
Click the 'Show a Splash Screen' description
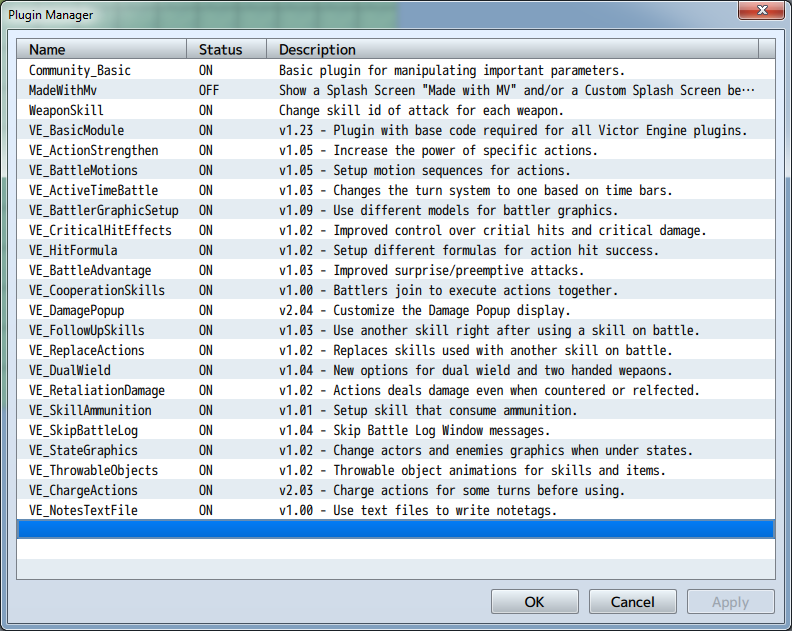pyautogui.click(x=517, y=90)
